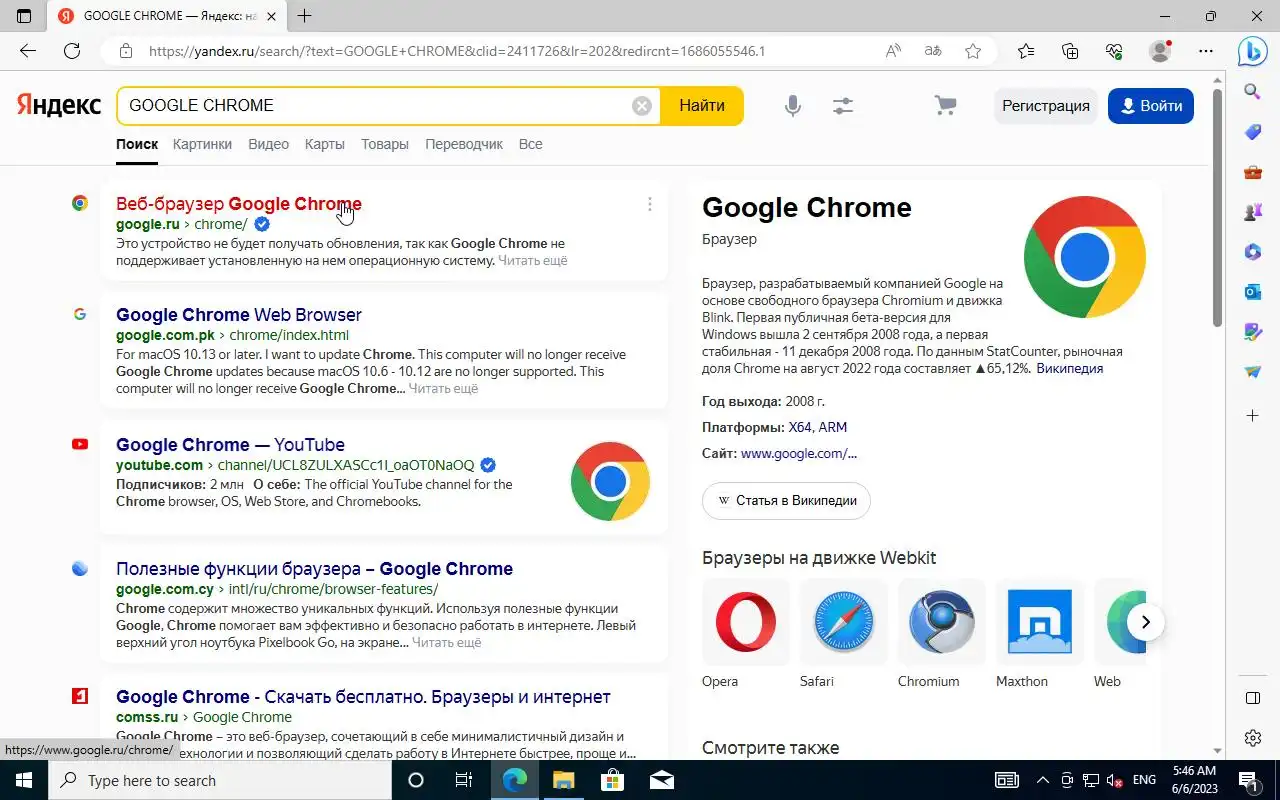Open the Edge profile avatar
The width and height of the screenshot is (1280, 800).
click(1160, 51)
